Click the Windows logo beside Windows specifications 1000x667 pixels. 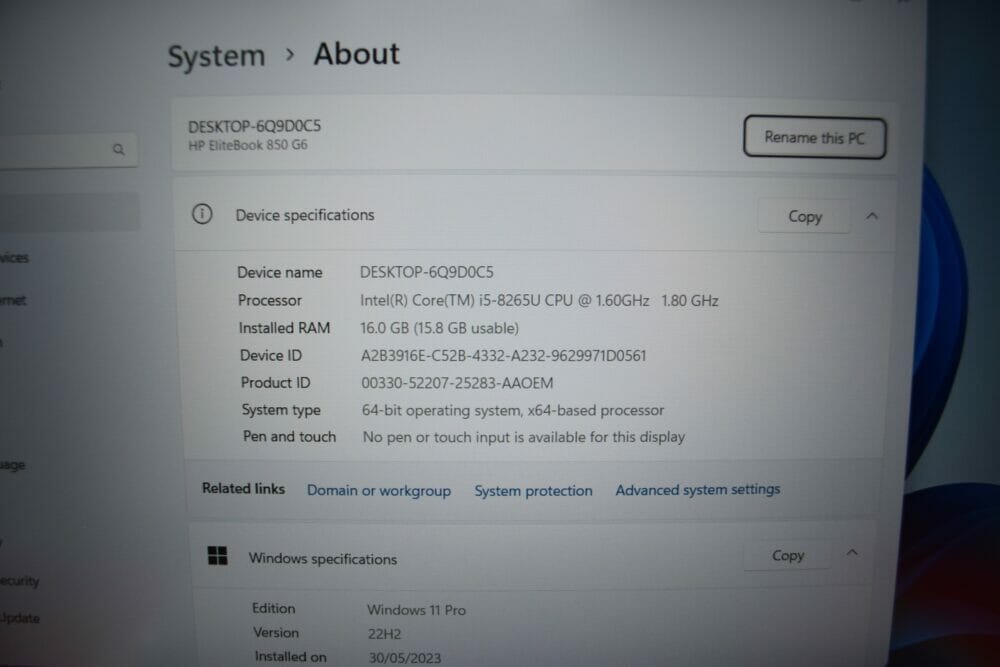coord(217,555)
